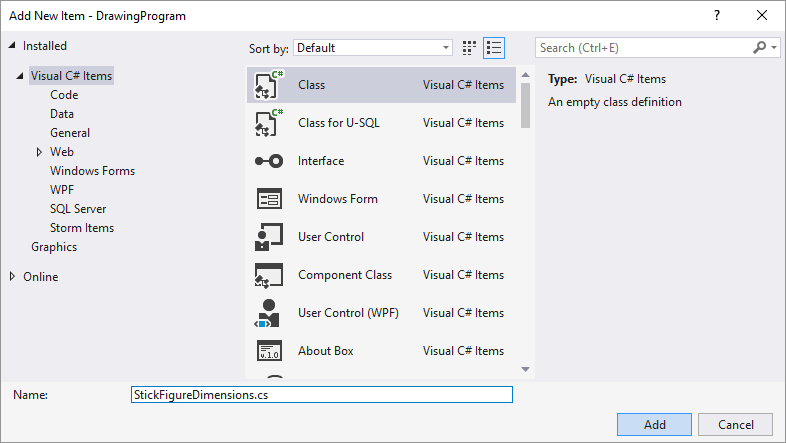Click the Add button
Viewport: 786px width, 443px height.
[654, 424]
